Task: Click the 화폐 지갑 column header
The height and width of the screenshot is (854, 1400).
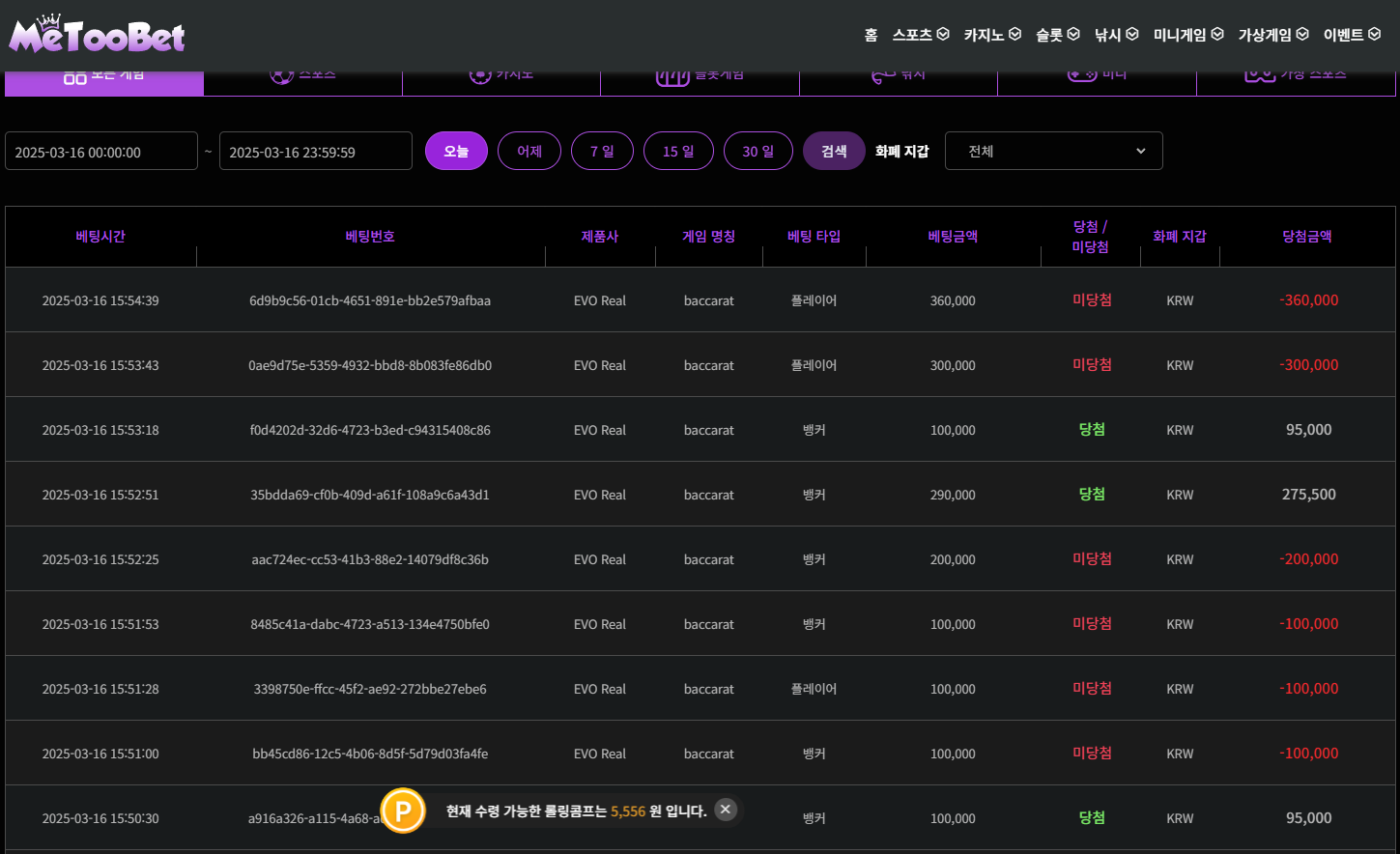Action: coord(1180,237)
